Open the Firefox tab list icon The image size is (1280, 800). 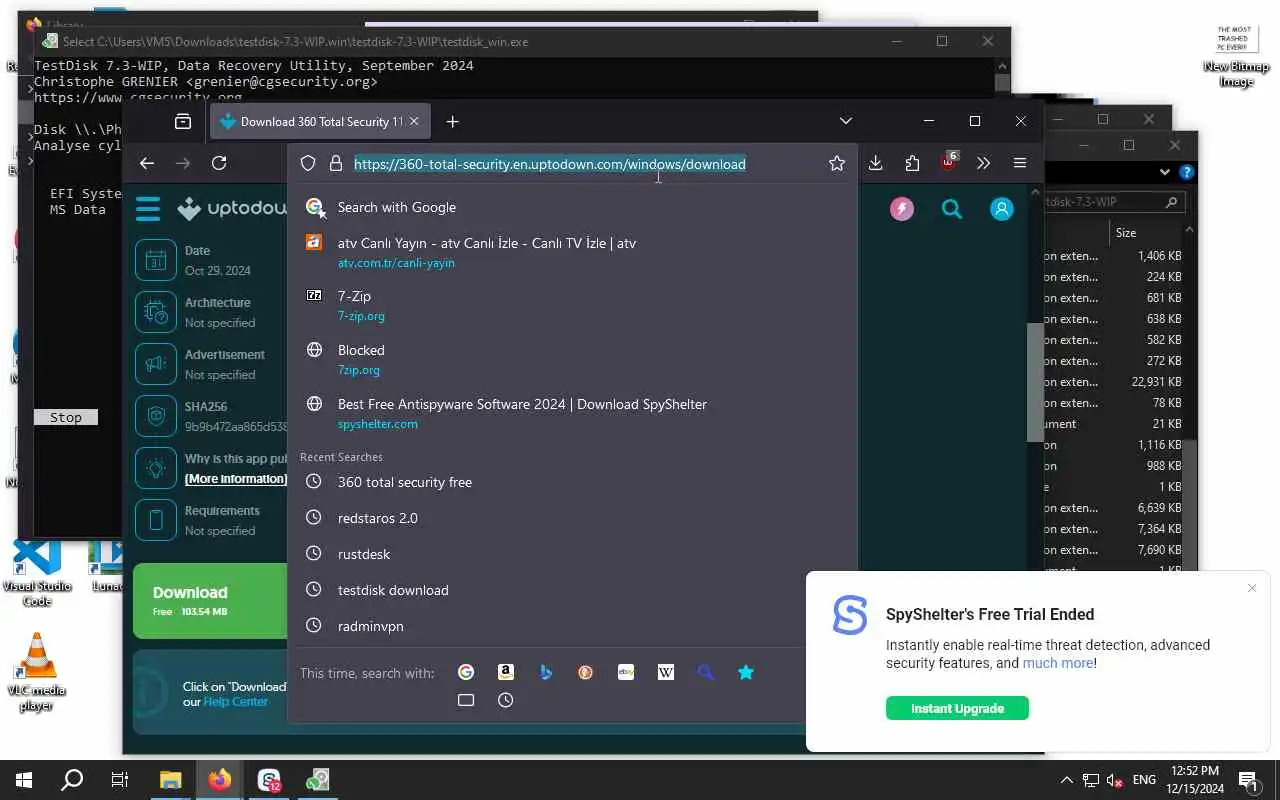pyautogui.click(x=183, y=121)
